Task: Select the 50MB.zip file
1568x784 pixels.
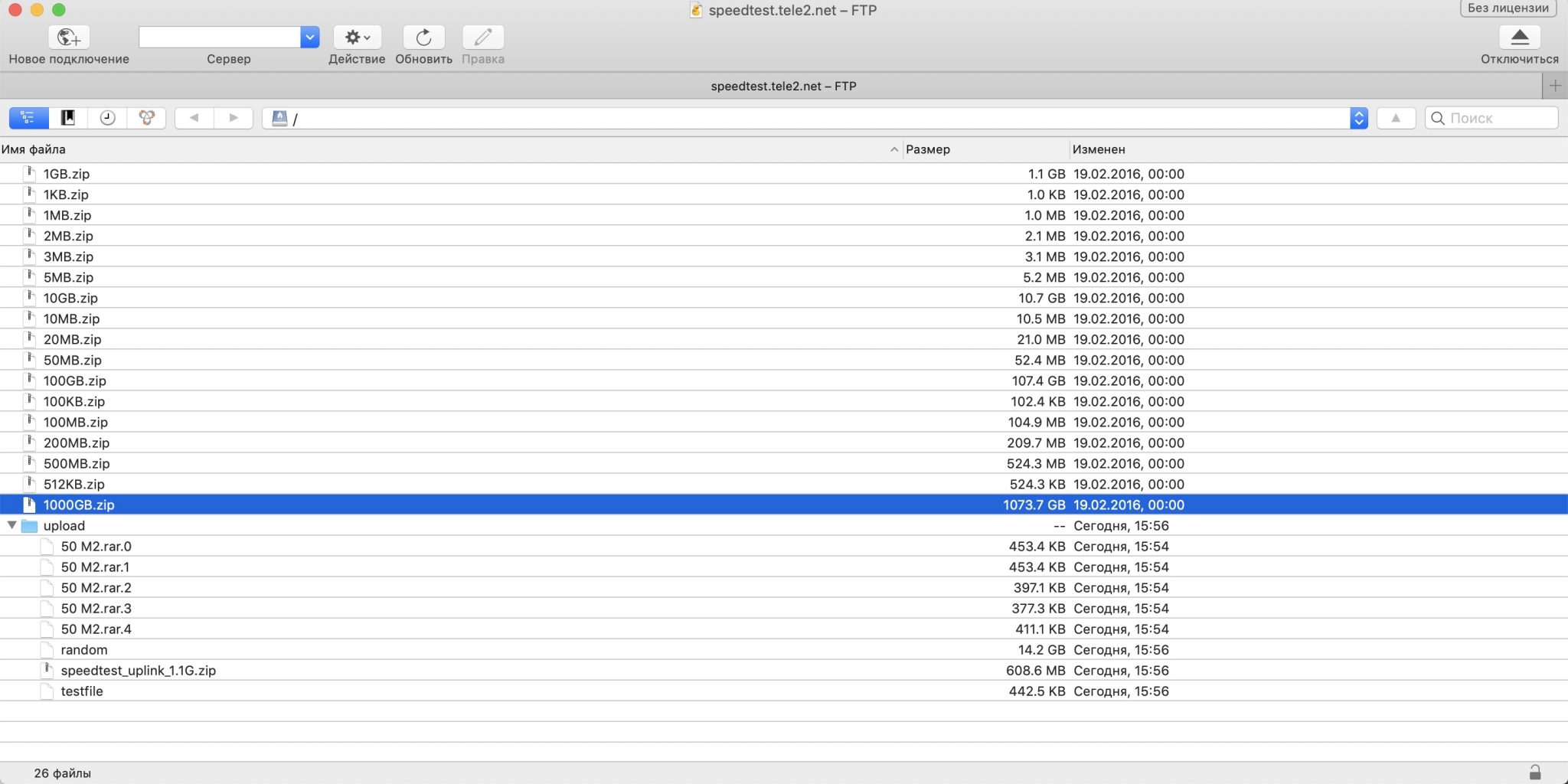Action: 784,360
